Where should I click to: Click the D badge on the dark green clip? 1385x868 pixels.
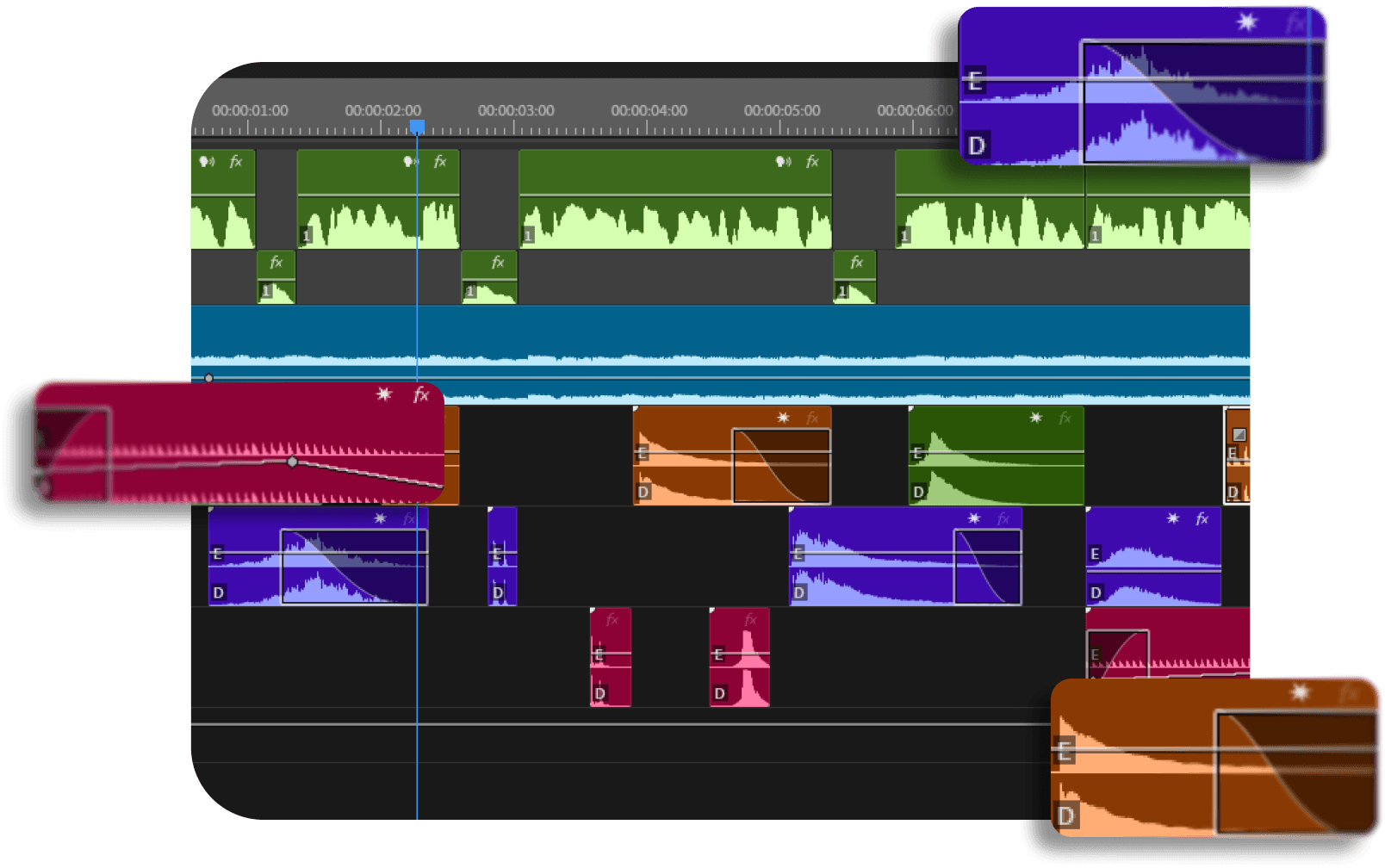click(x=918, y=493)
